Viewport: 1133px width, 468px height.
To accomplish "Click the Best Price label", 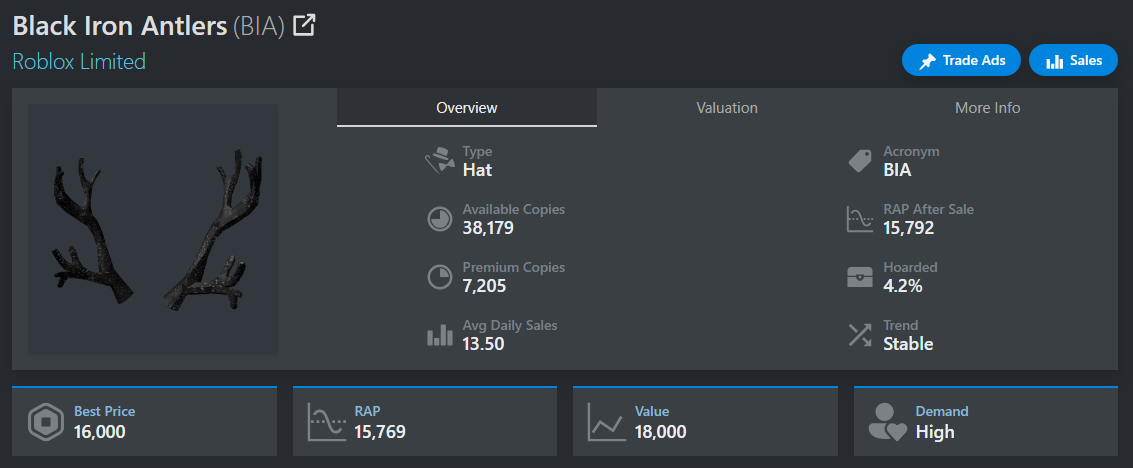I will click(105, 412).
